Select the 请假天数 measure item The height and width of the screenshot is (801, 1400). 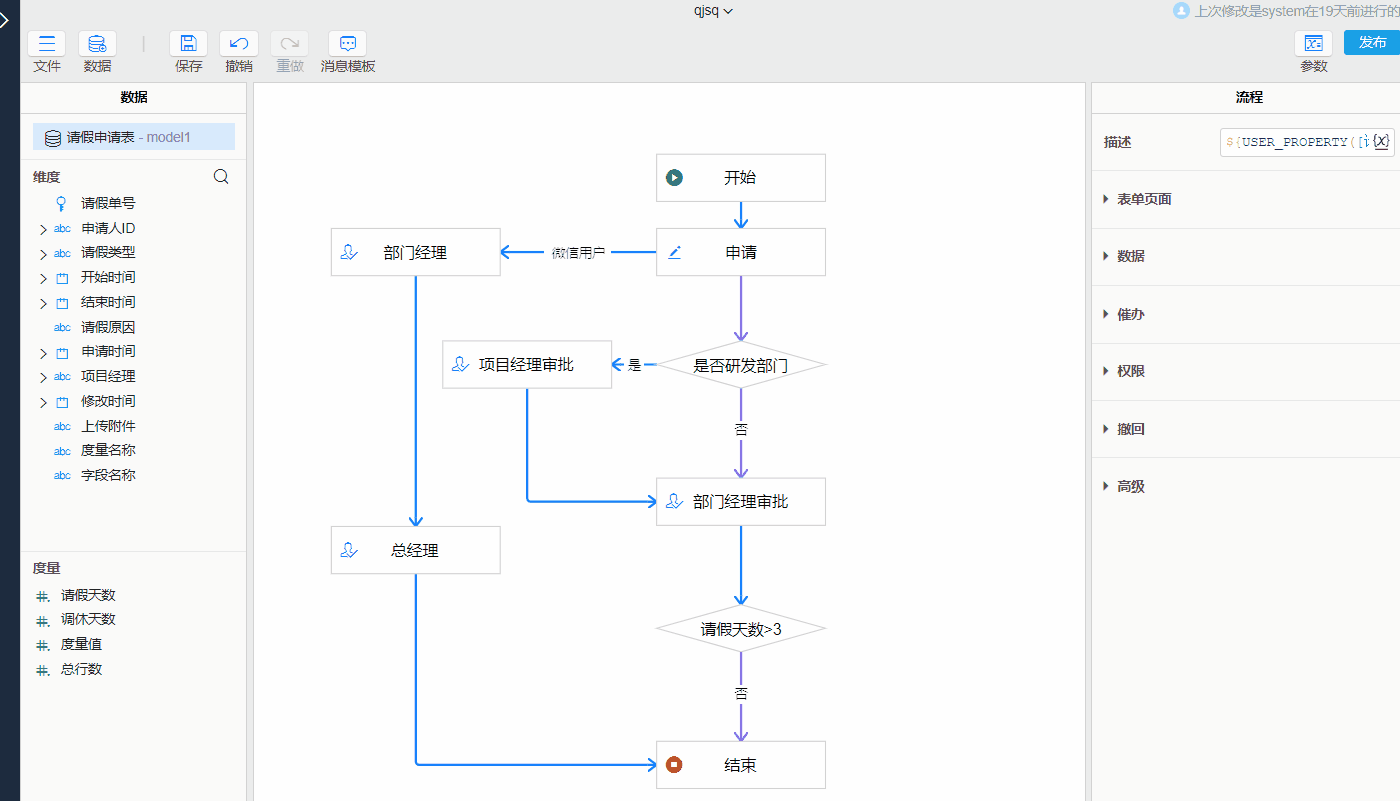pyautogui.click(x=88, y=595)
